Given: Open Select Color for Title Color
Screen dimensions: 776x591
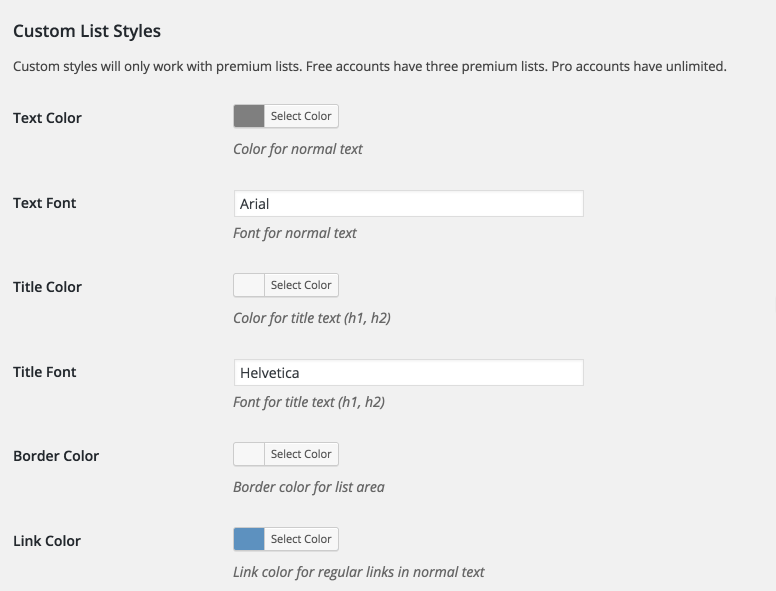Looking at the screenshot, I should pos(301,285).
